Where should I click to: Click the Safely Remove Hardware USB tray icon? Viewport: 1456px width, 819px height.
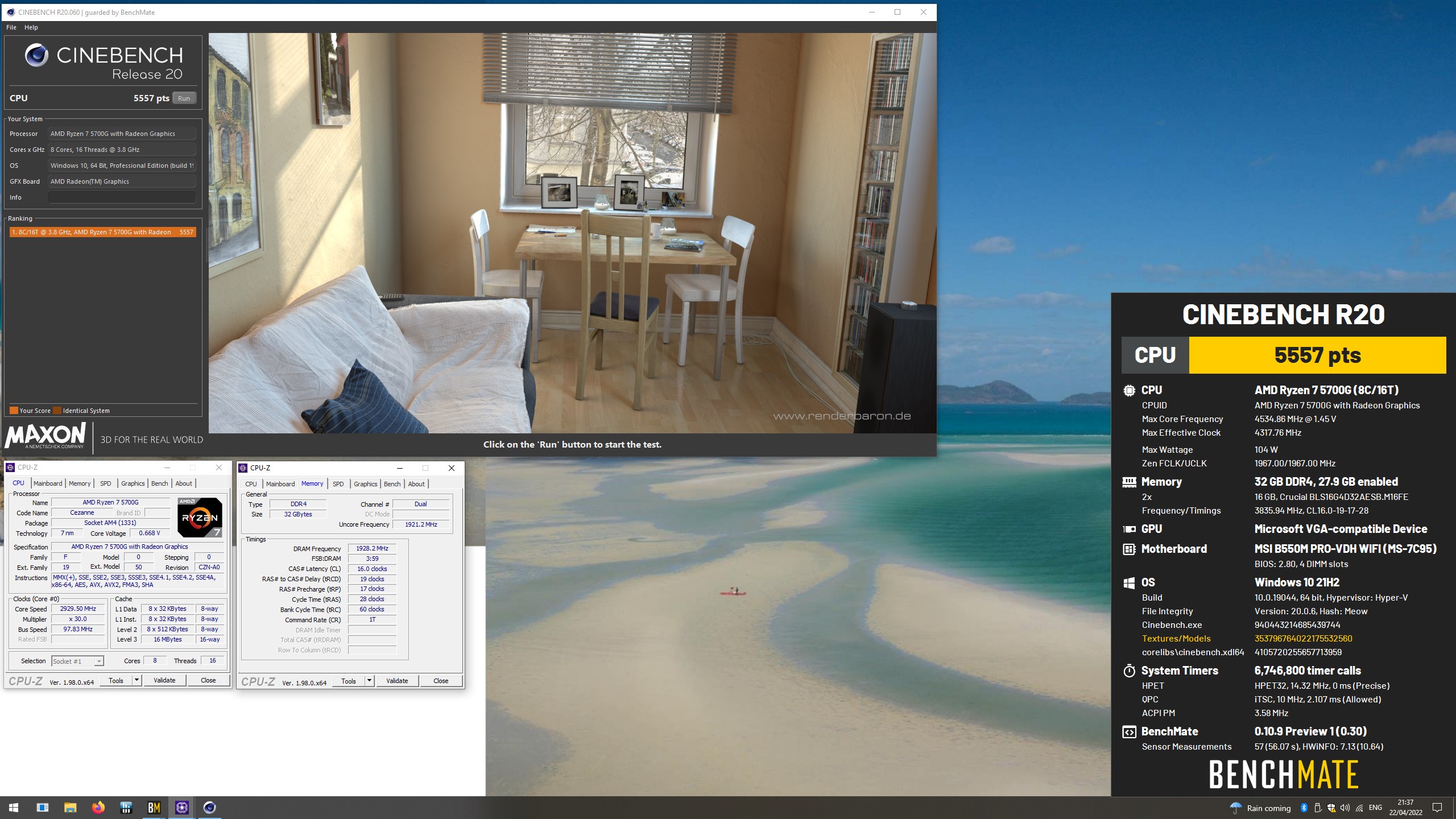point(1318,808)
